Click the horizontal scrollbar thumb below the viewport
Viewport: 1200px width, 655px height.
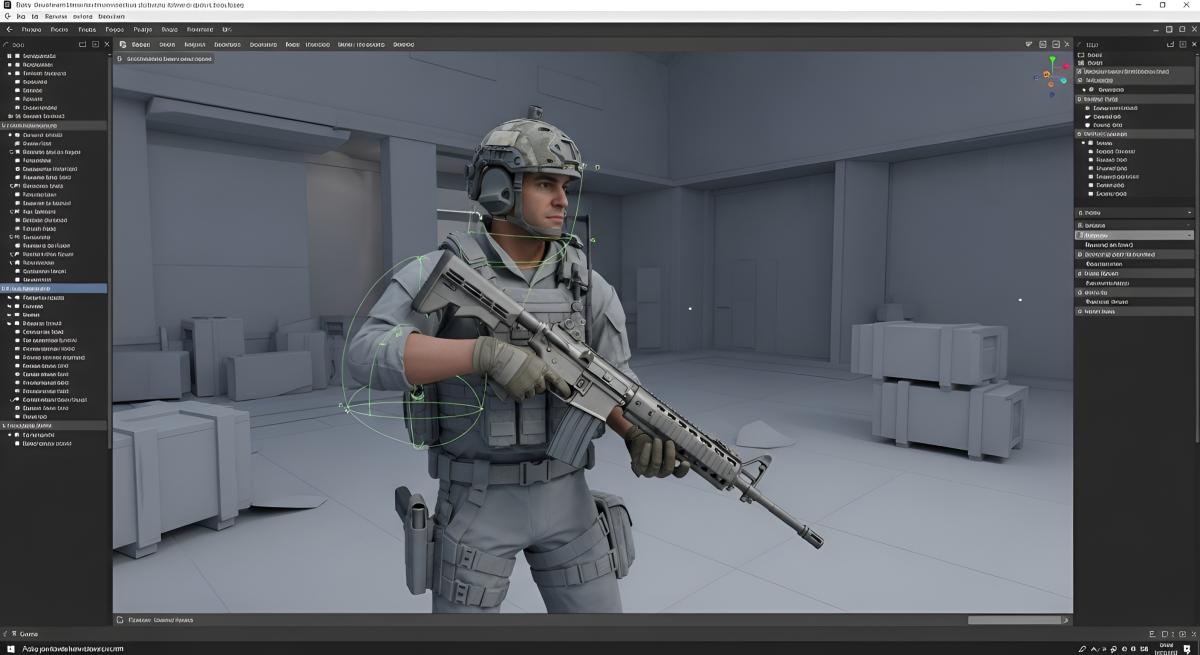click(1014, 620)
